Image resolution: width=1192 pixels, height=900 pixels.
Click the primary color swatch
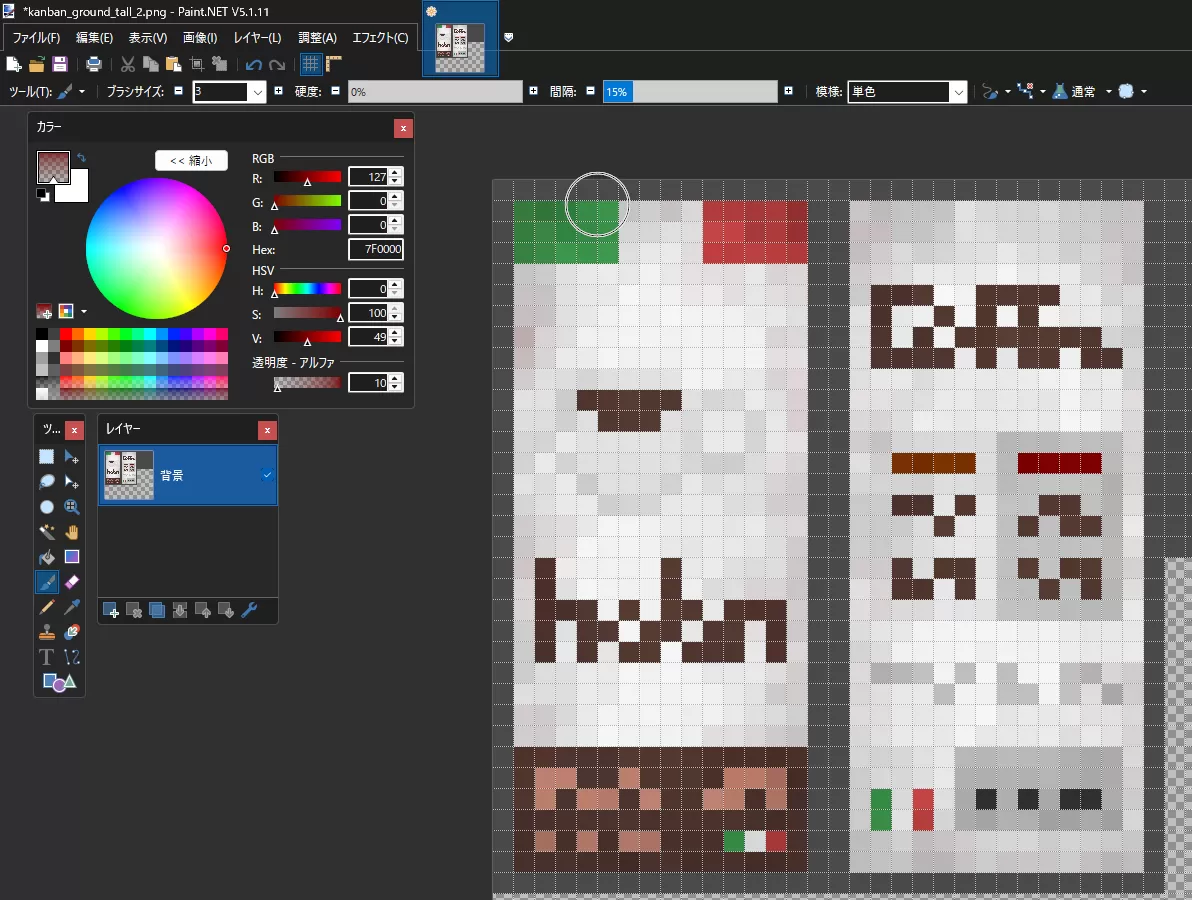point(51,165)
